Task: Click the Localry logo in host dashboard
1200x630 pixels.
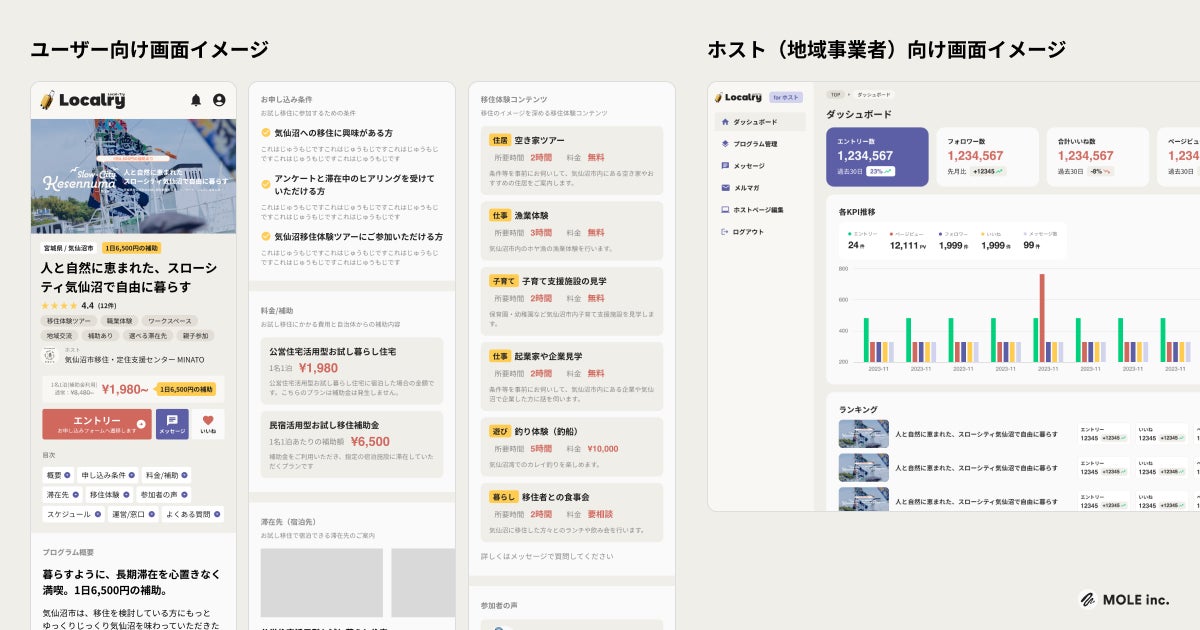Action: point(739,97)
